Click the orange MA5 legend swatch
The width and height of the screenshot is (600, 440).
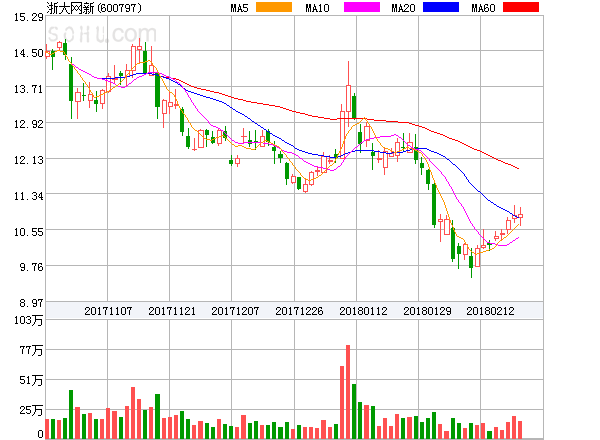pyautogui.click(x=274, y=8)
